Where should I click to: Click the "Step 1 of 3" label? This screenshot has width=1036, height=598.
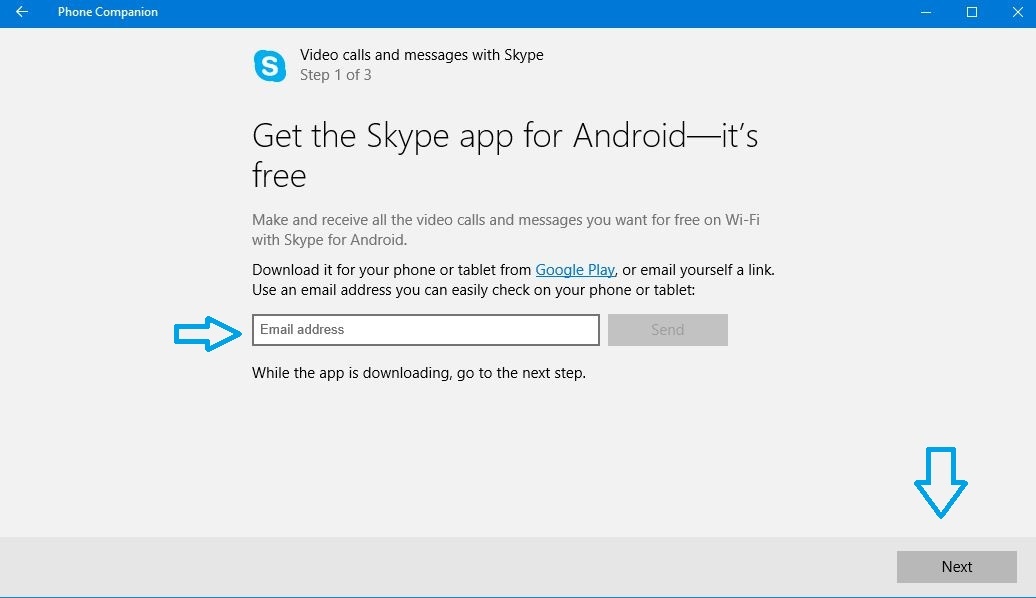[336, 75]
